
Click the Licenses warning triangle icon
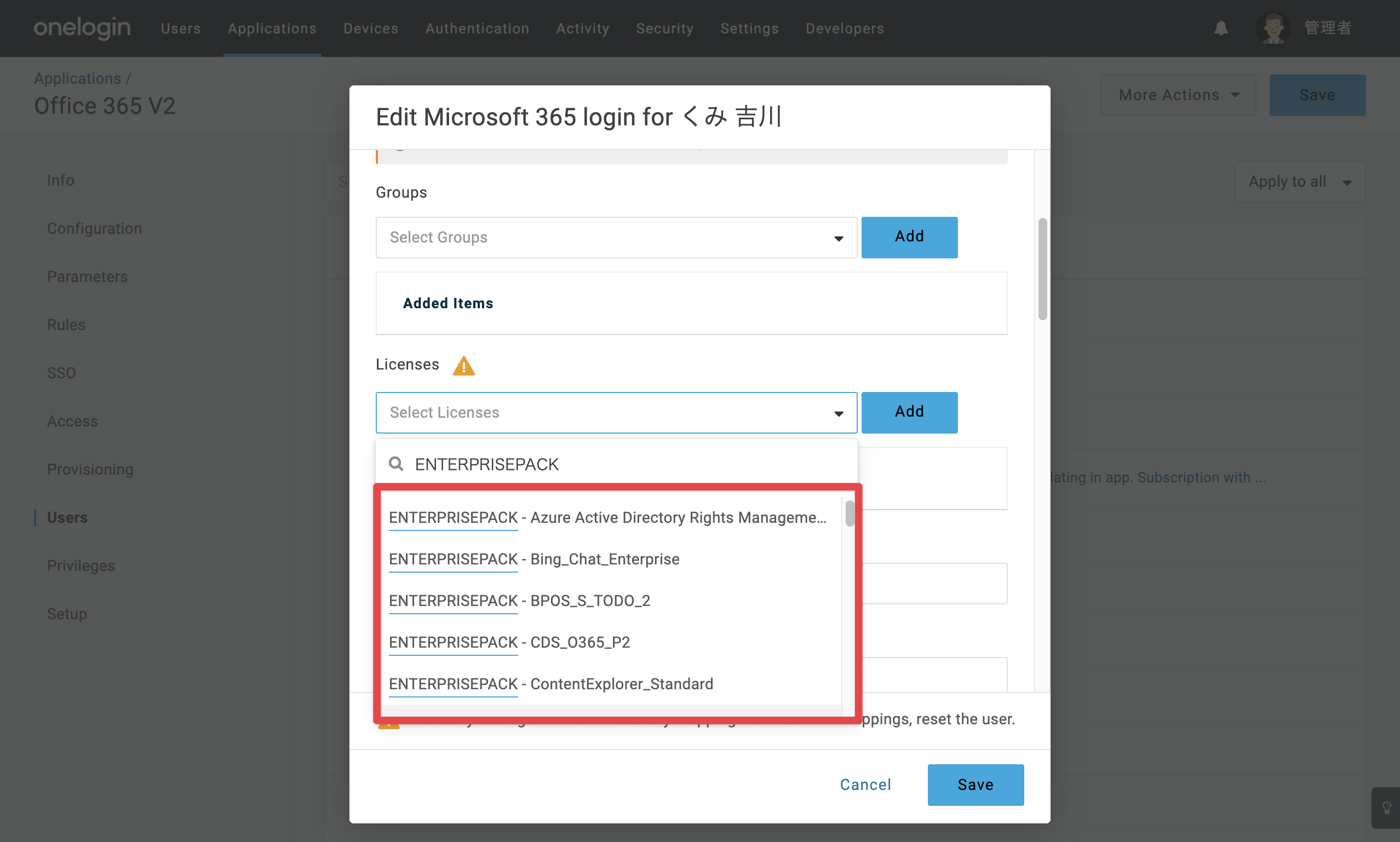coord(463,366)
